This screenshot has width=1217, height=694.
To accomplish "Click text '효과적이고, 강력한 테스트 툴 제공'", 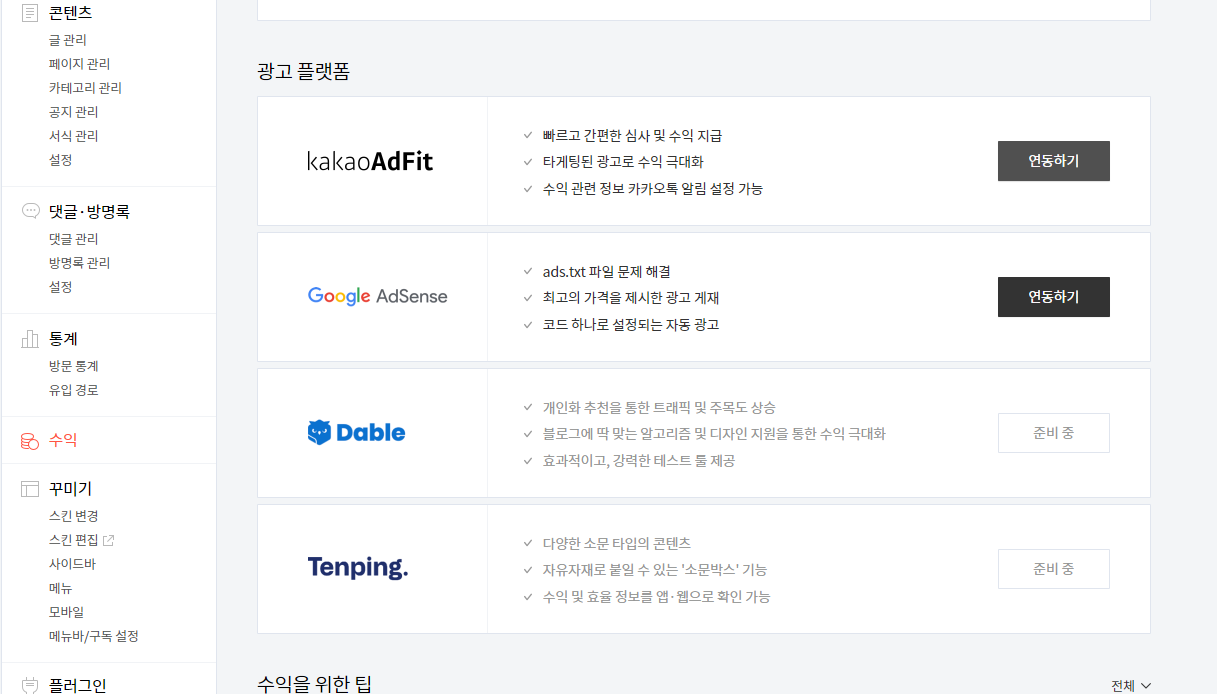I will [x=639, y=460].
